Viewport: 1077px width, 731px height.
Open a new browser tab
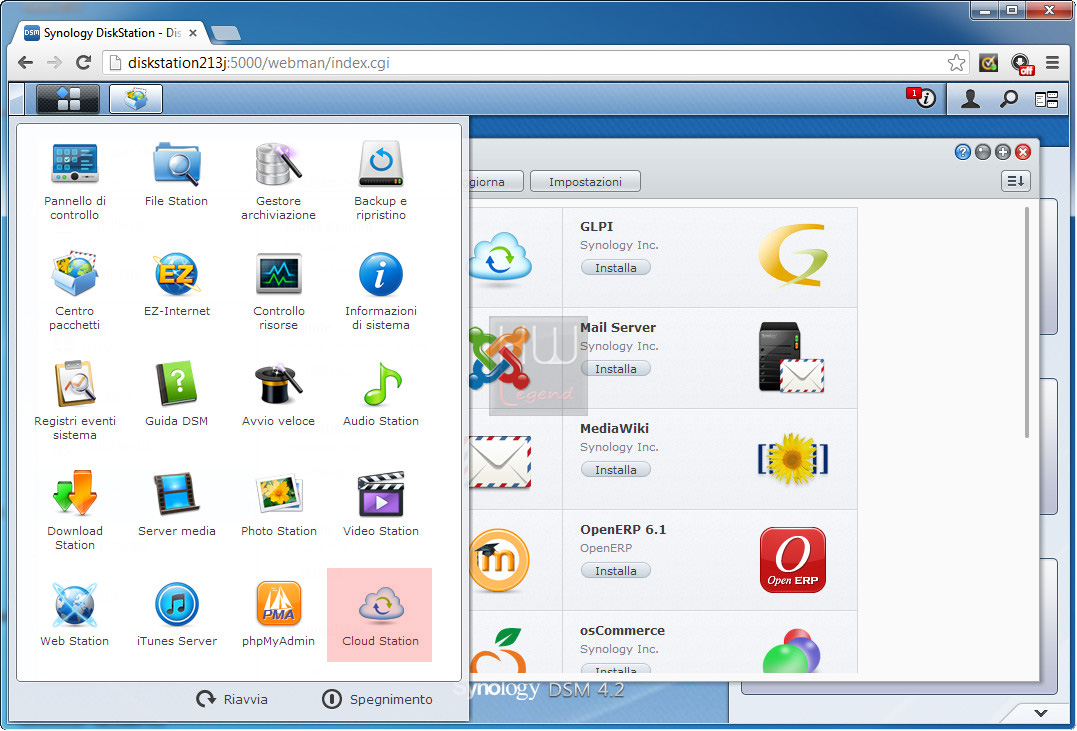coord(225,33)
